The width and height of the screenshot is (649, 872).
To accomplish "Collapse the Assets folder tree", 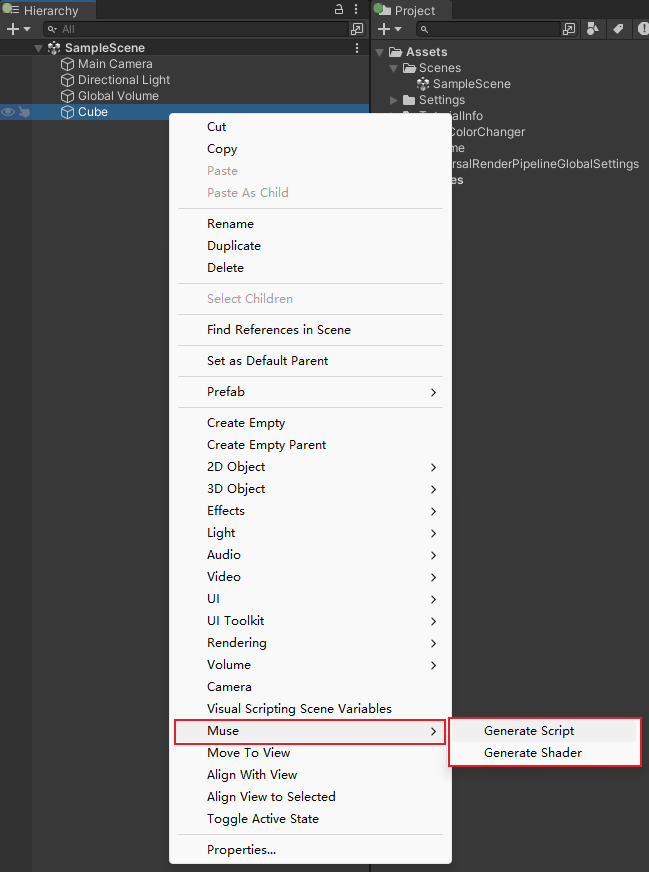I will 380,52.
